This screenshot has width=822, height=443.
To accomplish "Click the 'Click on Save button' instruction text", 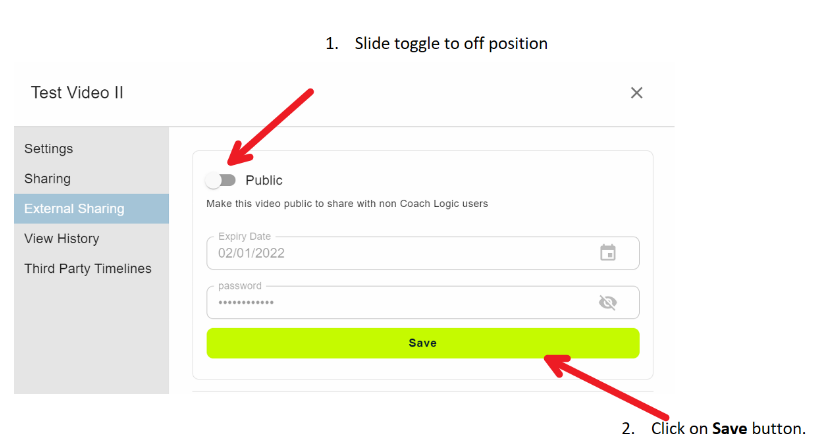I will 713,428.
